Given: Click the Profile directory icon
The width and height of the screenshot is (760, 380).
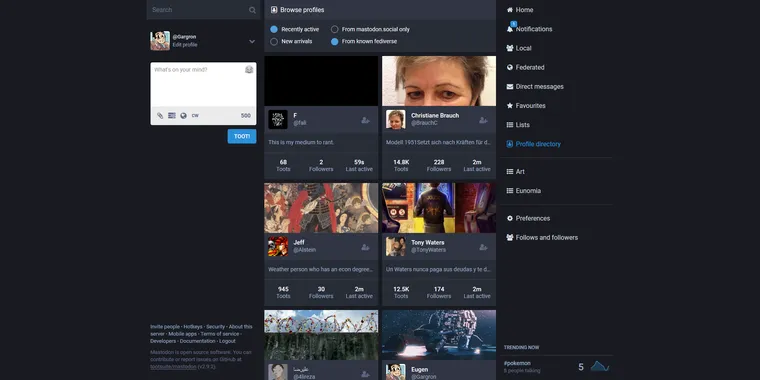Looking at the screenshot, I should (510, 144).
